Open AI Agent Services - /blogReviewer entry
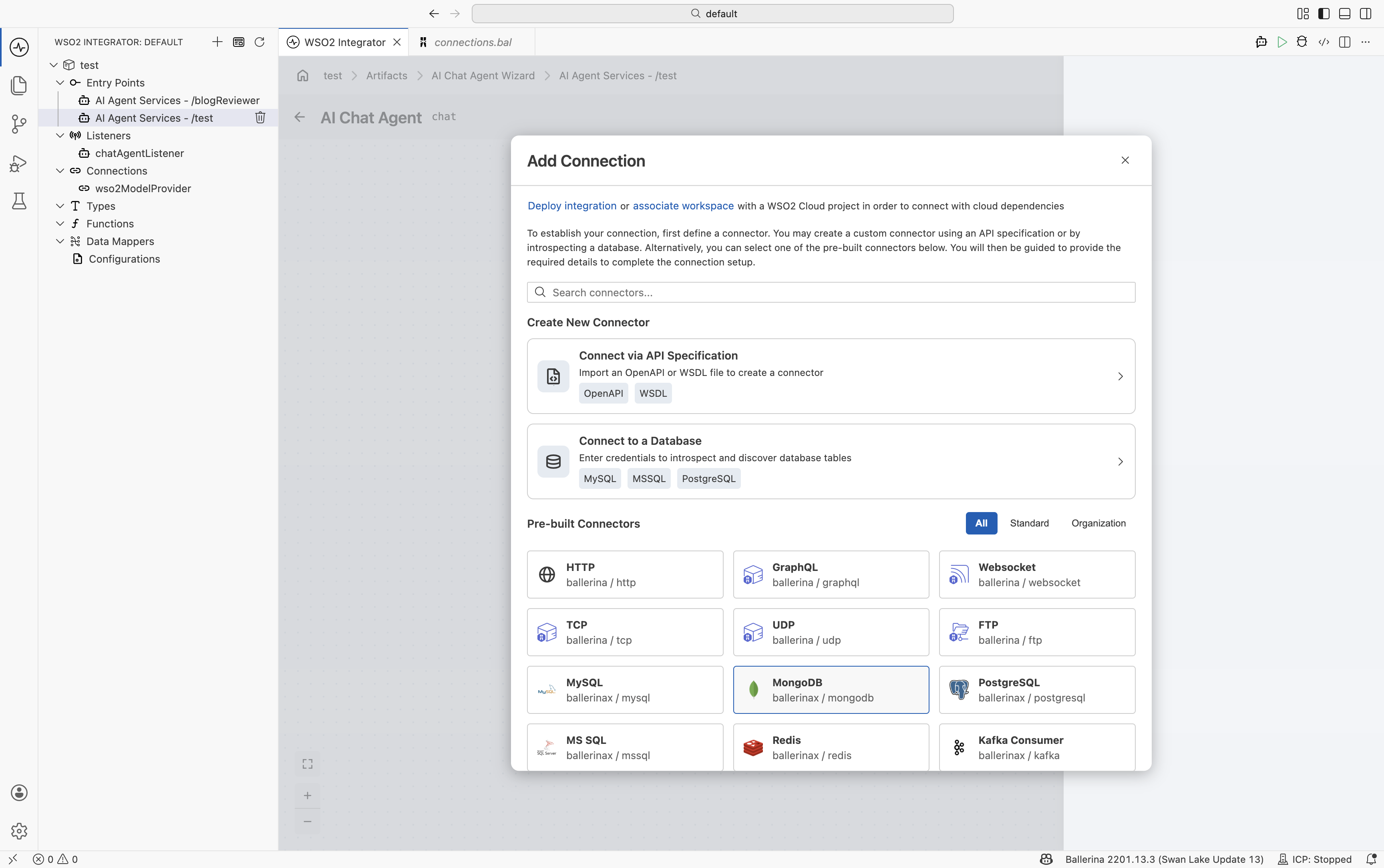The image size is (1384, 868). click(177, 100)
